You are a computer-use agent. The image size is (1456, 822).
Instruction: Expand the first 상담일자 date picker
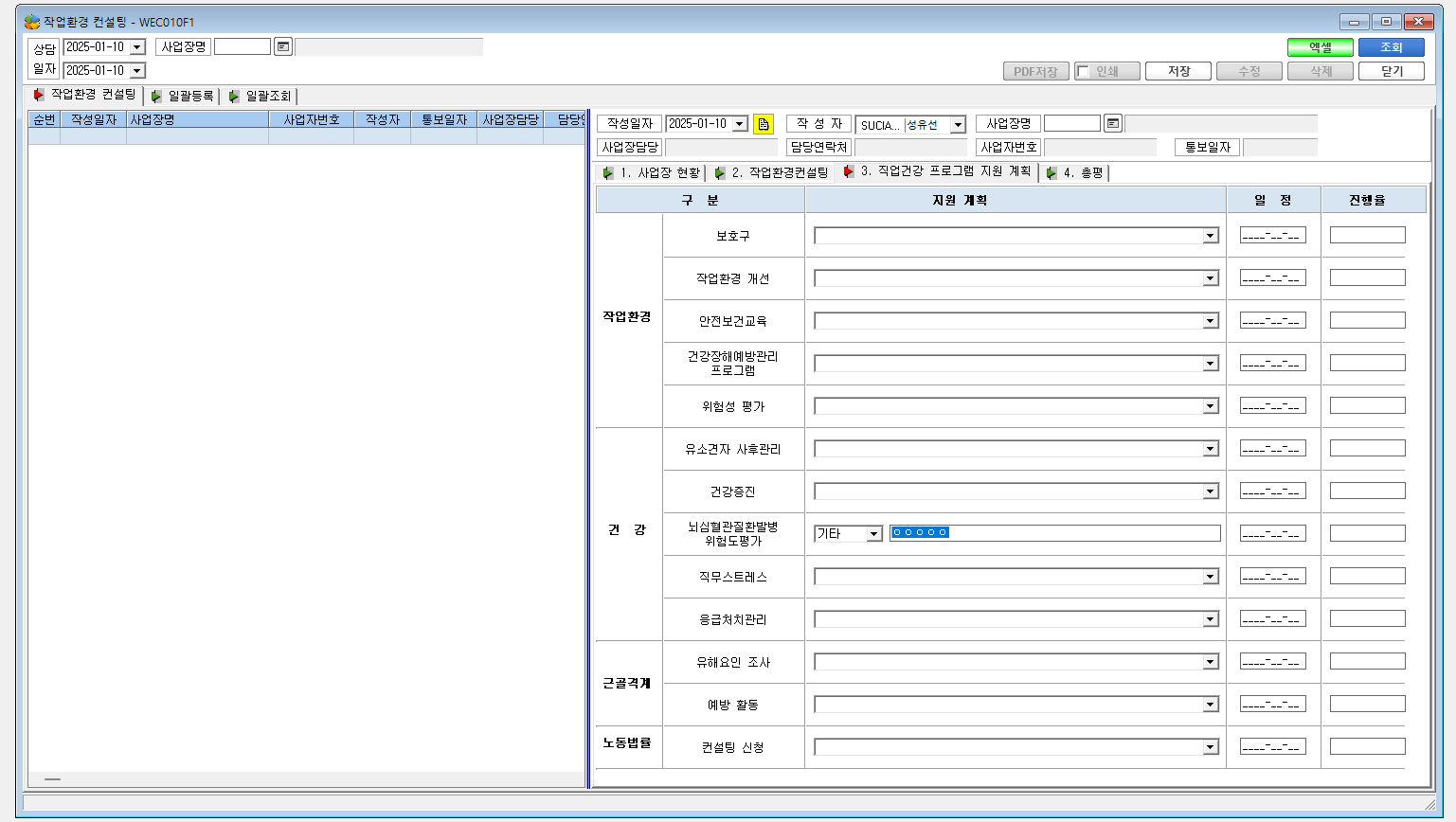tap(137, 47)
